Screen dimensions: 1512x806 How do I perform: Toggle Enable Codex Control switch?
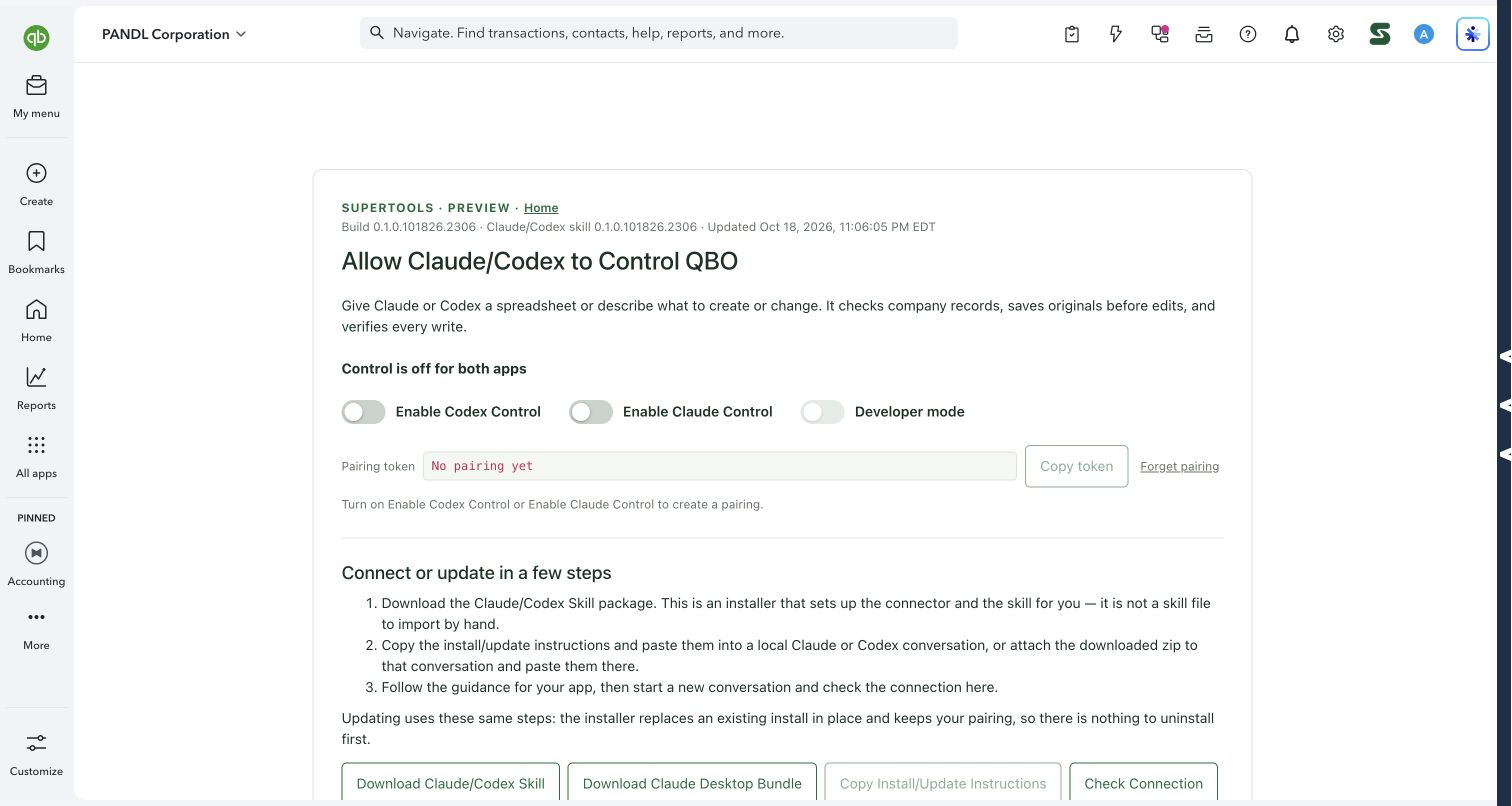[363, 412]
